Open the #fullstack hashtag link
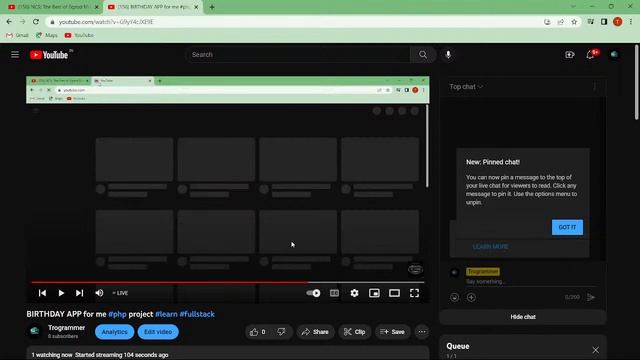The height and width of the screenshot is (360, 640). tap(197, 314)
